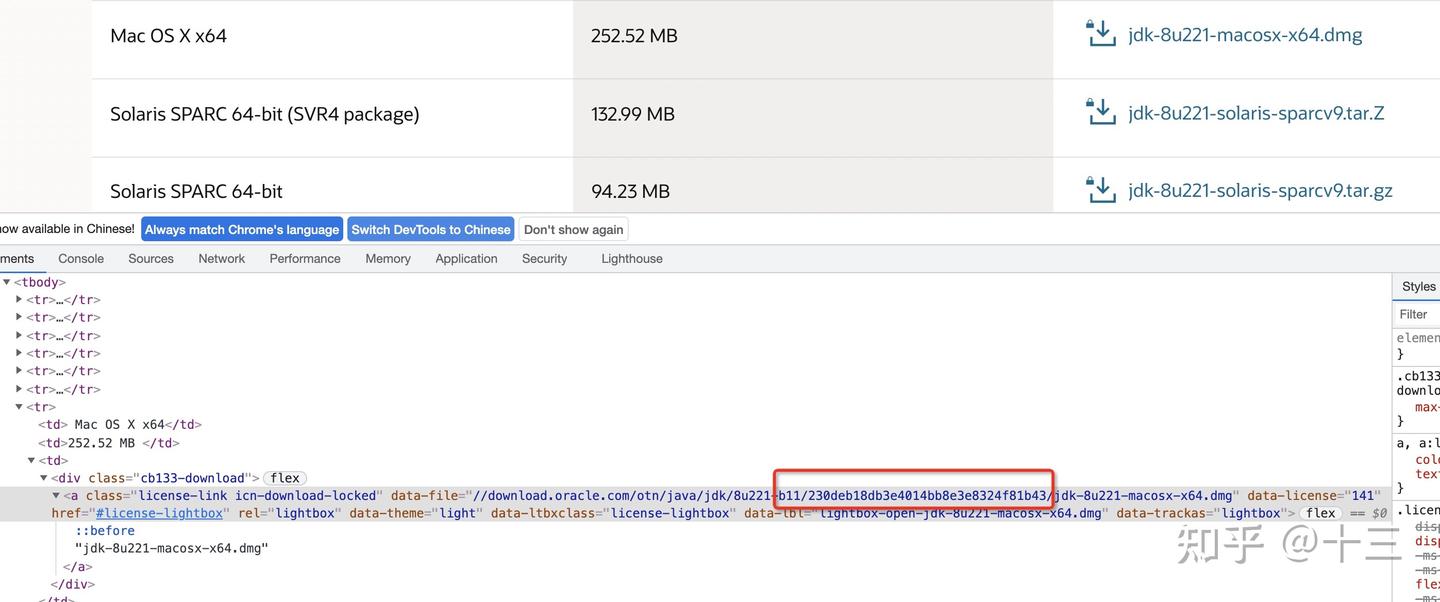Screen dimensions: 1440x602
Task: Dismiss with Don't show again button
Action: click(573, 229)
